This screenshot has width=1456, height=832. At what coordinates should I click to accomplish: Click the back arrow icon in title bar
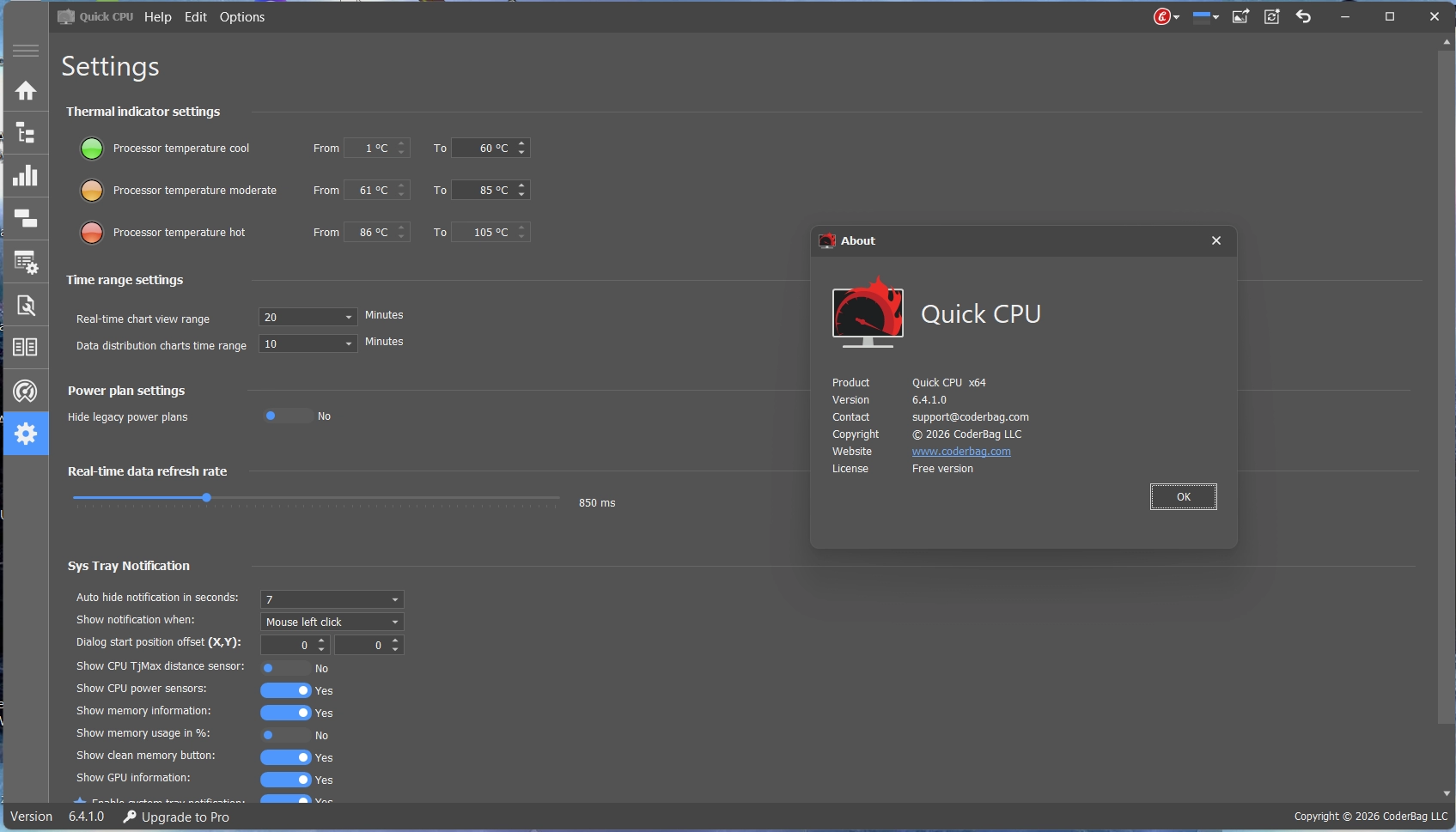(x=1303, y=16)
